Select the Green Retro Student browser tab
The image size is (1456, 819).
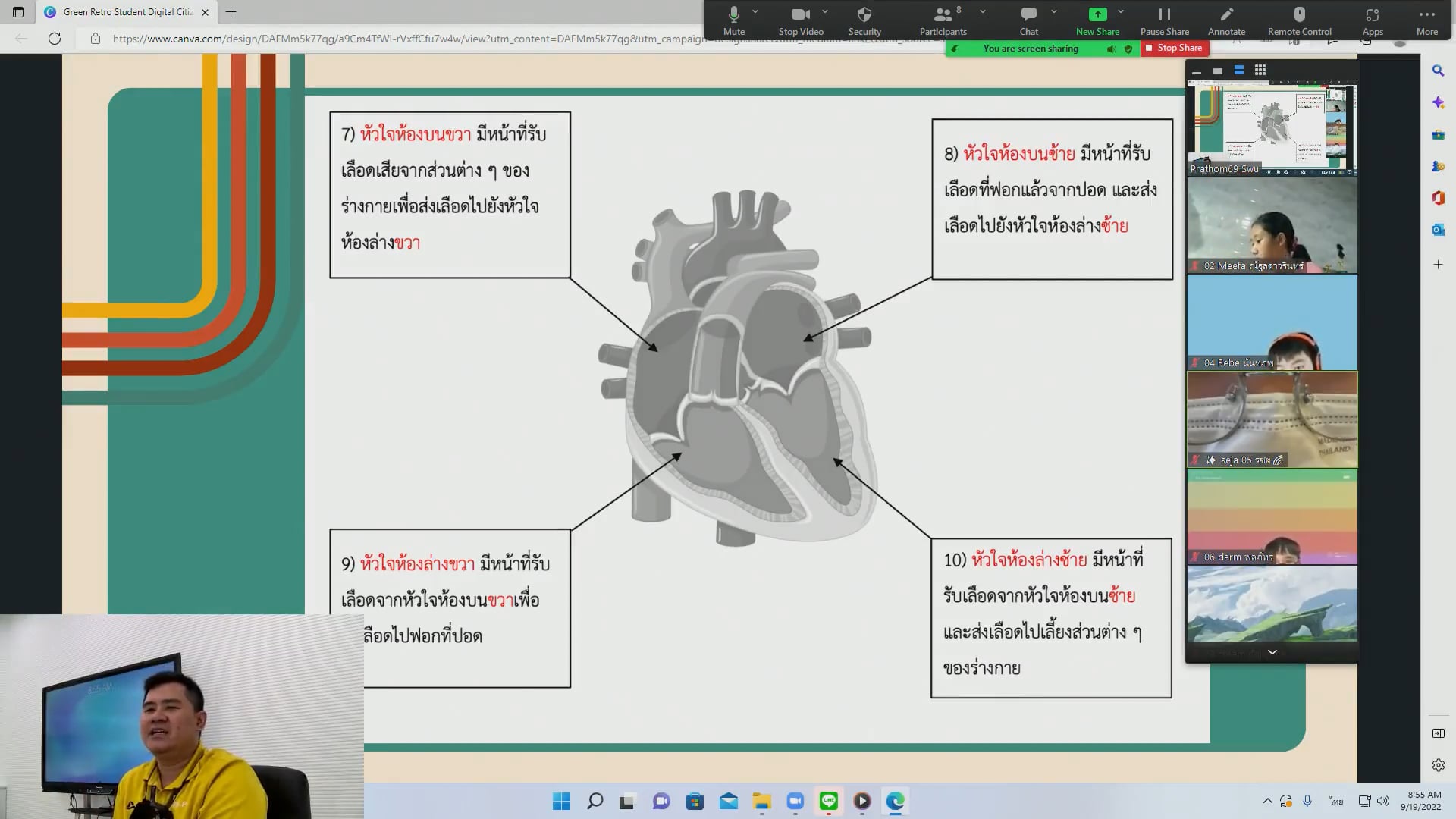pyautogui.click(x=127, y=12)
